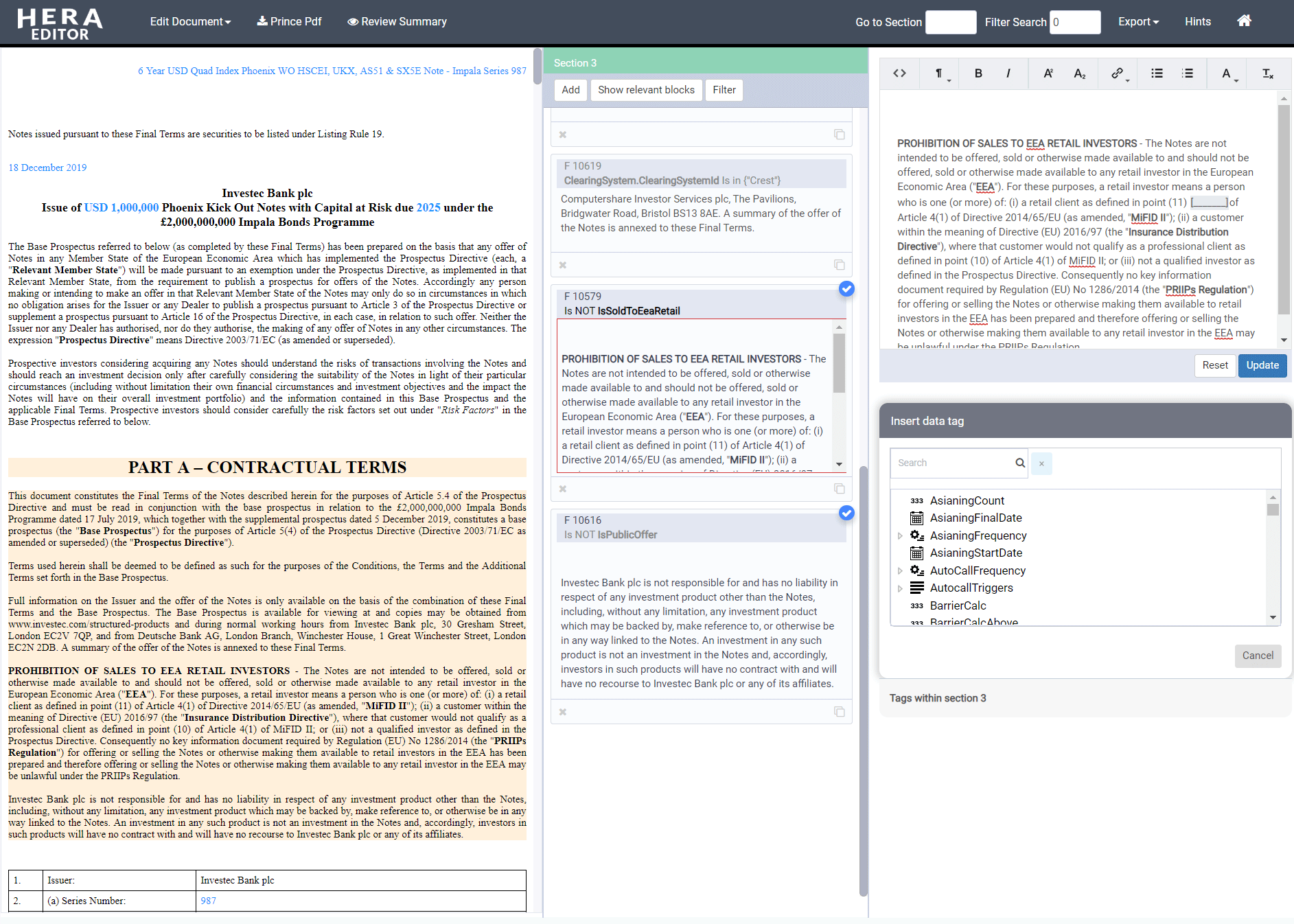Focus the Go to Section input box
The image size is (1294, 924).
coord(951,22)
